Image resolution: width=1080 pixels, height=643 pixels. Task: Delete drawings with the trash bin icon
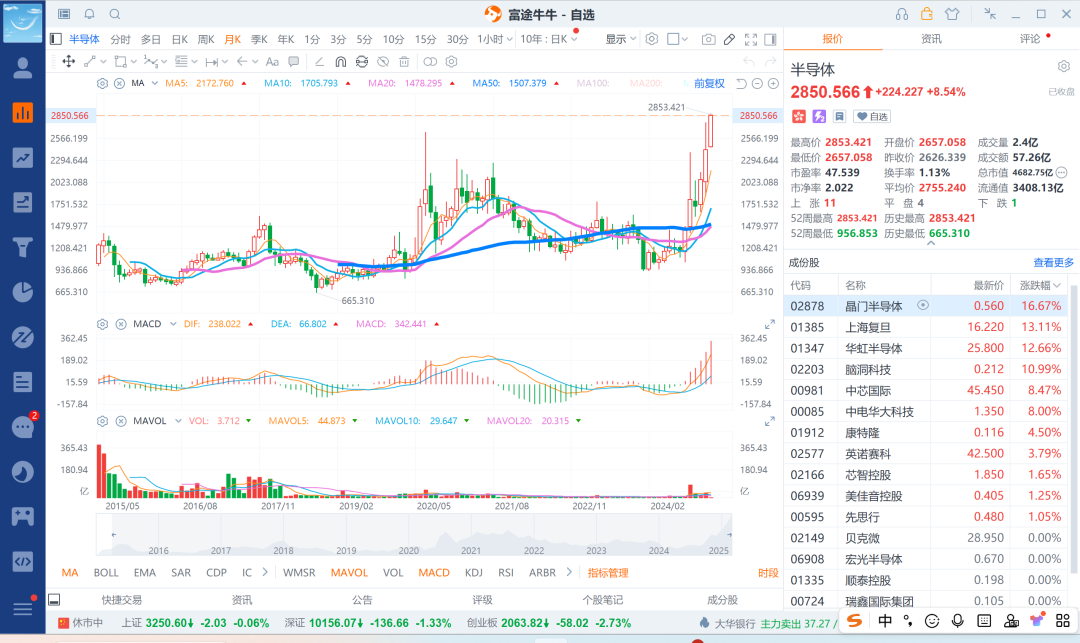tap(404, 61)
